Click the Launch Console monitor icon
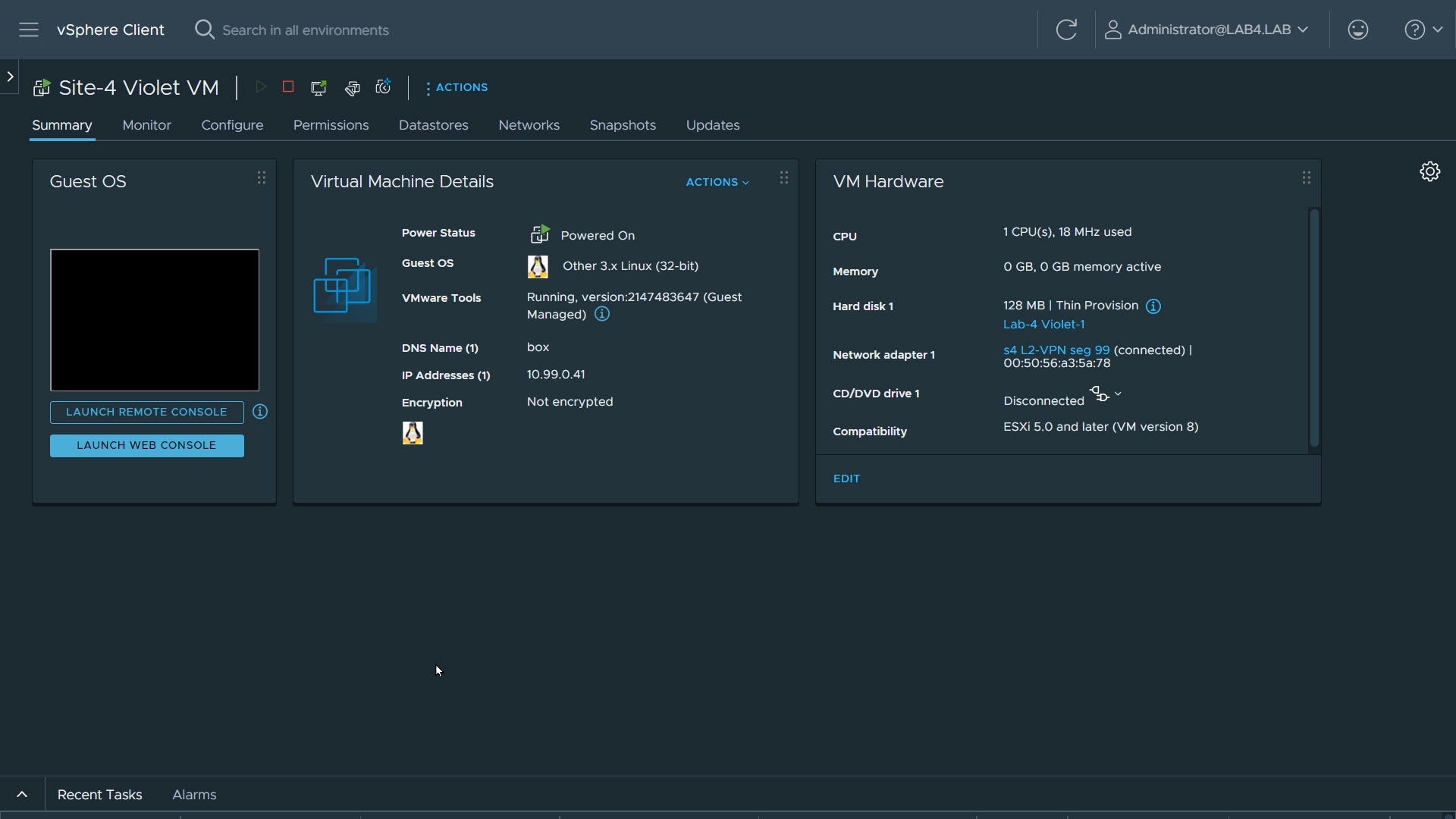Screen dimensions: 1456x819 click(x=318, y=87)
